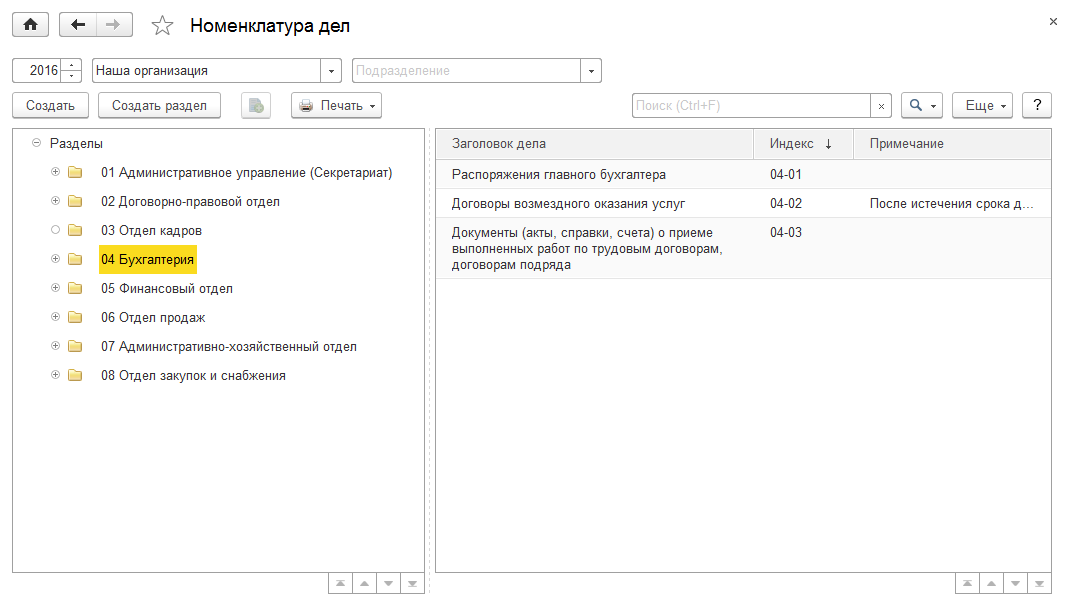
Task: Open help with the question mark icon
Action: click(x=1036, y=105)
